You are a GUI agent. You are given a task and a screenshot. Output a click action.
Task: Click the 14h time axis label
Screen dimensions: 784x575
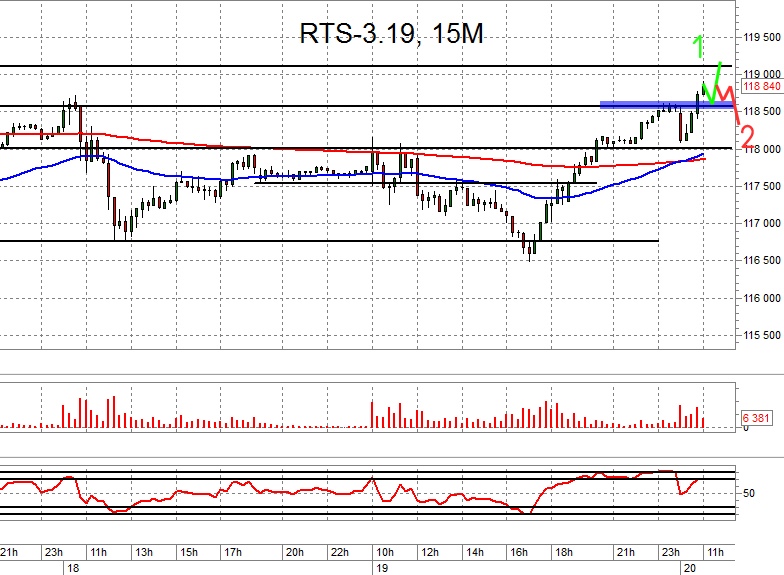475,552
